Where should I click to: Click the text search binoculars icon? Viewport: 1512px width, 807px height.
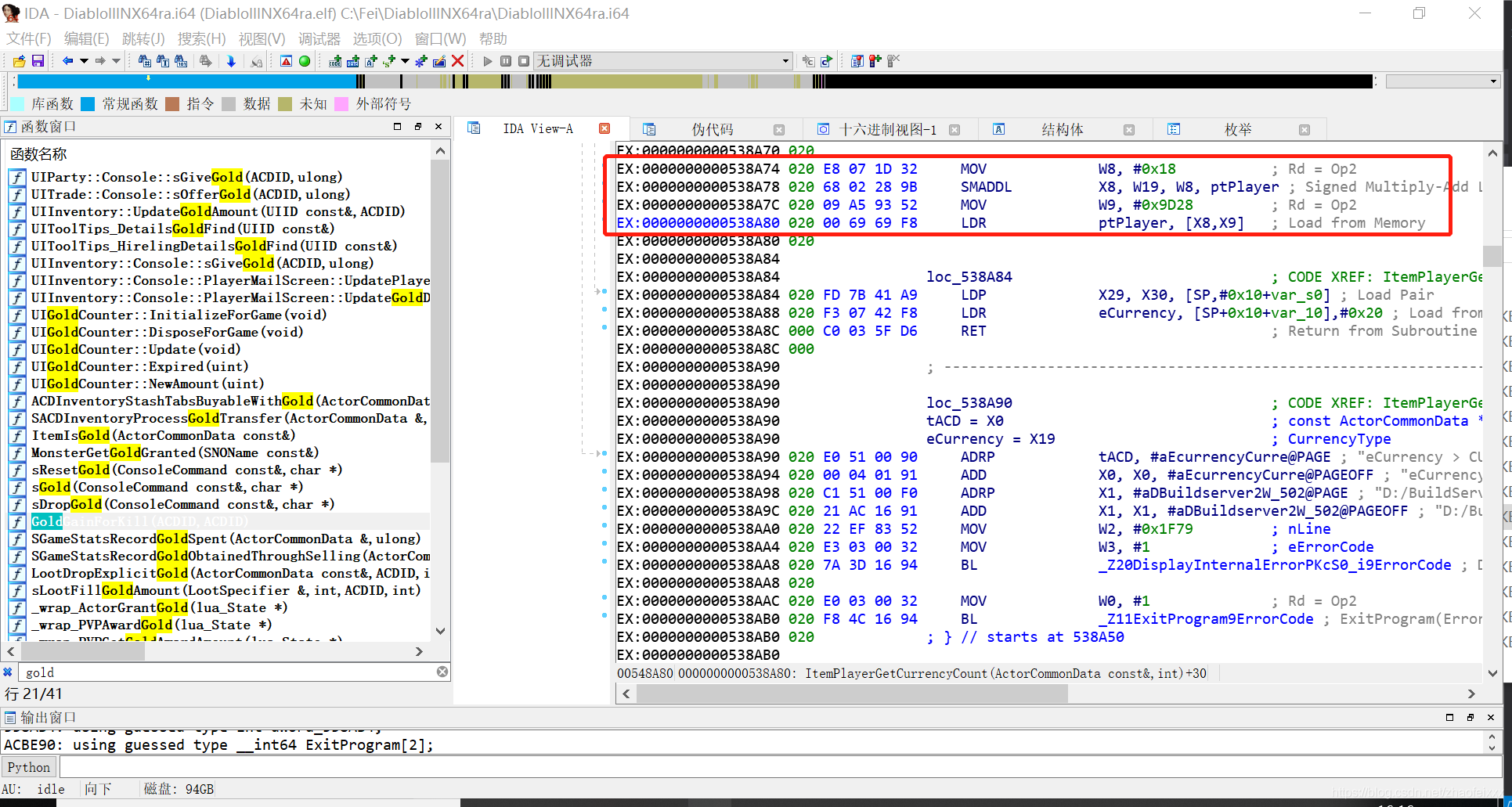tap(163, 61)
